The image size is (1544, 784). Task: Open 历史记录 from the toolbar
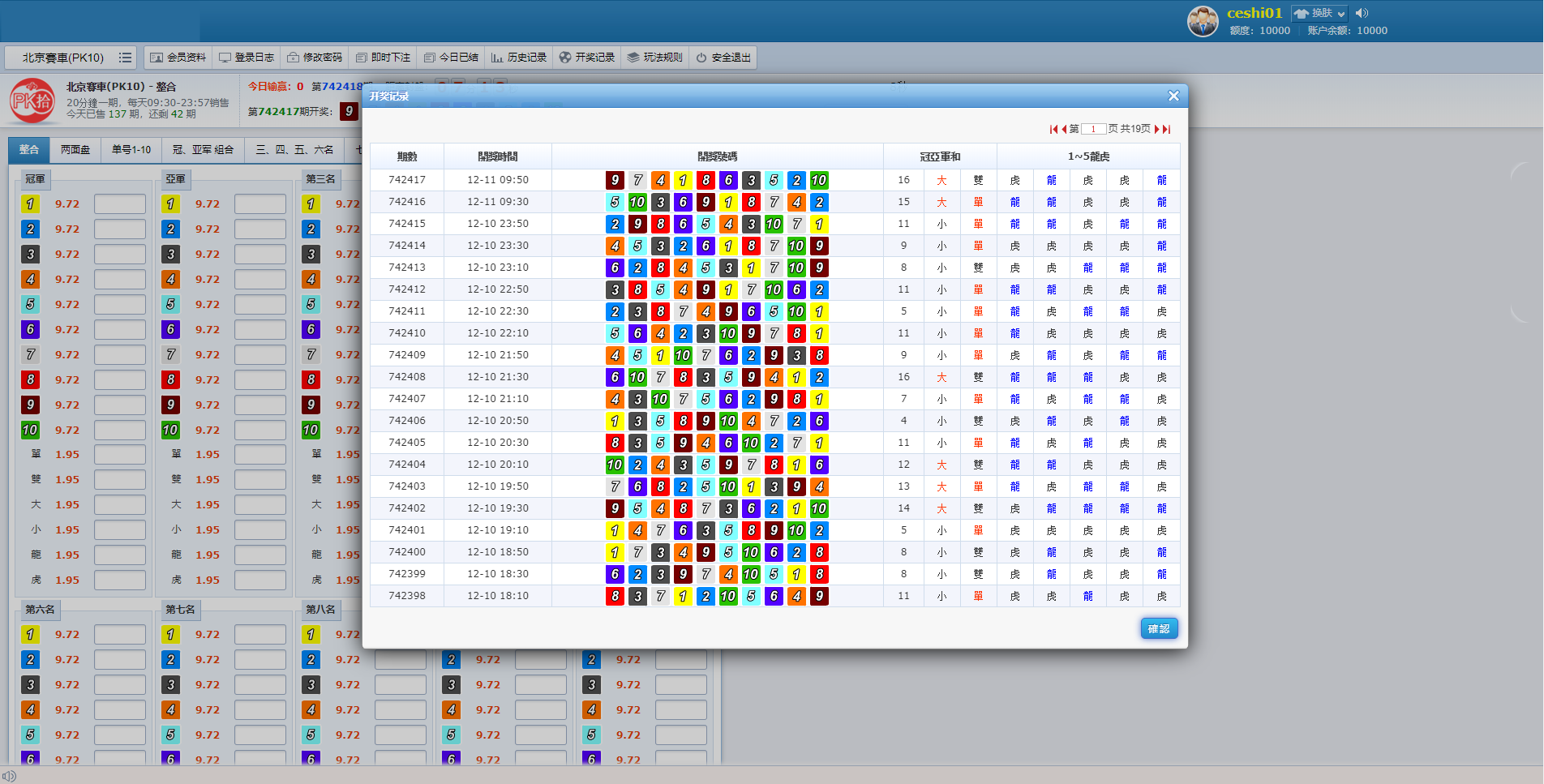[x=519, y=58]
